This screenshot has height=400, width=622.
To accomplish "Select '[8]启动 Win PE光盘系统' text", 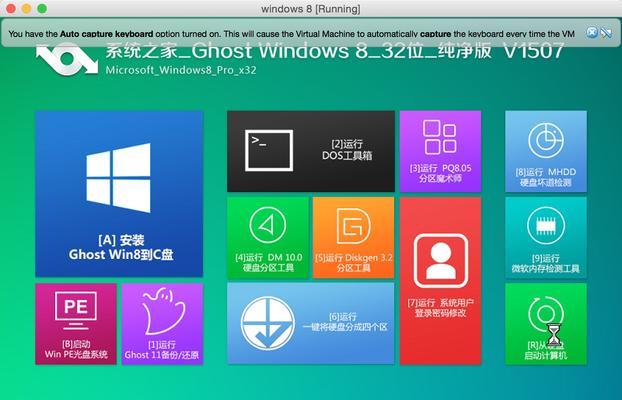I will click(76, 349).
